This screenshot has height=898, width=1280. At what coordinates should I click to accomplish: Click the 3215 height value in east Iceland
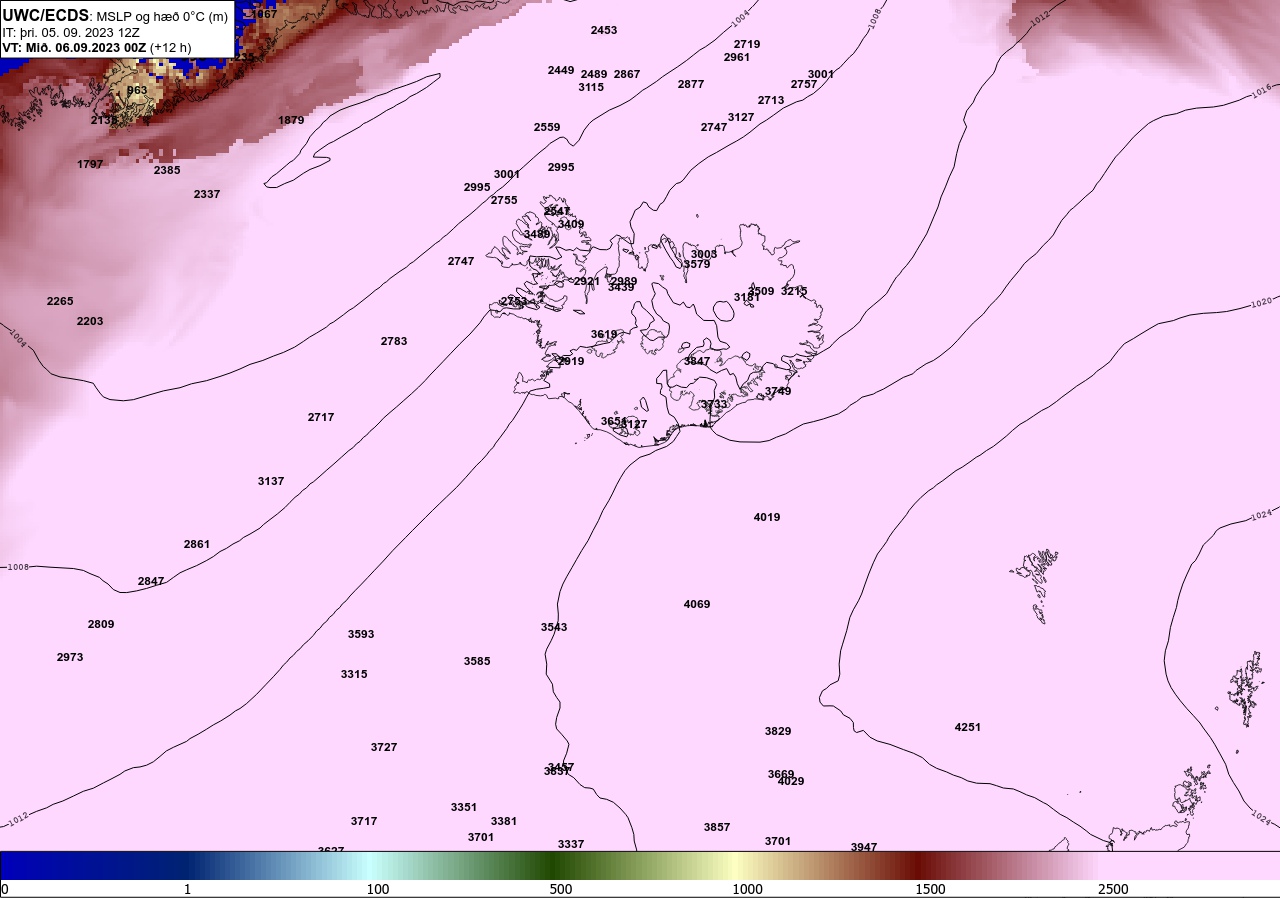(x=794, y=291)
